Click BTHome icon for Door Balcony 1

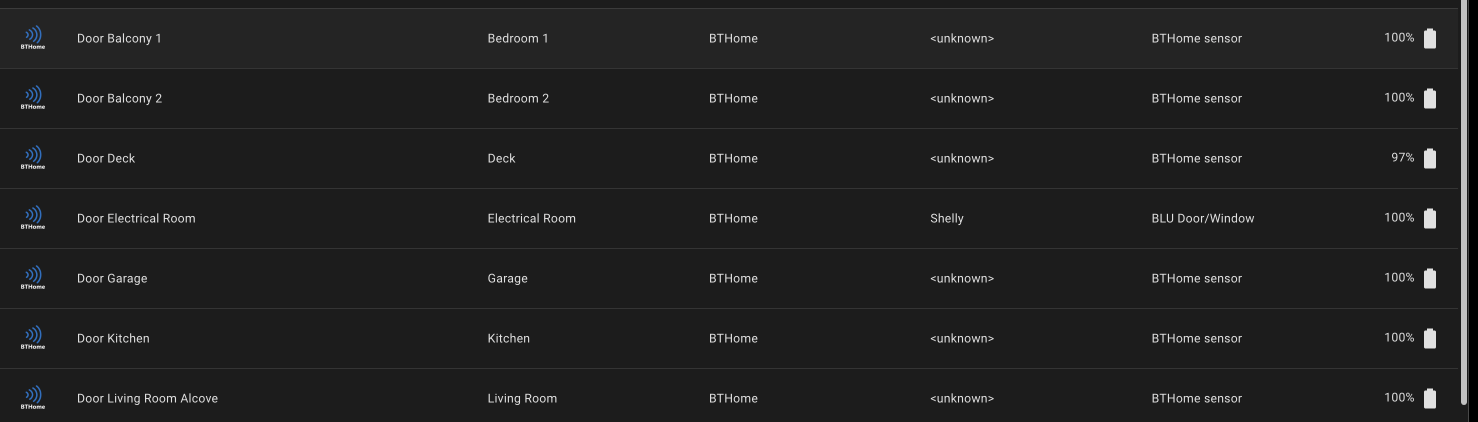click(33, 38)
